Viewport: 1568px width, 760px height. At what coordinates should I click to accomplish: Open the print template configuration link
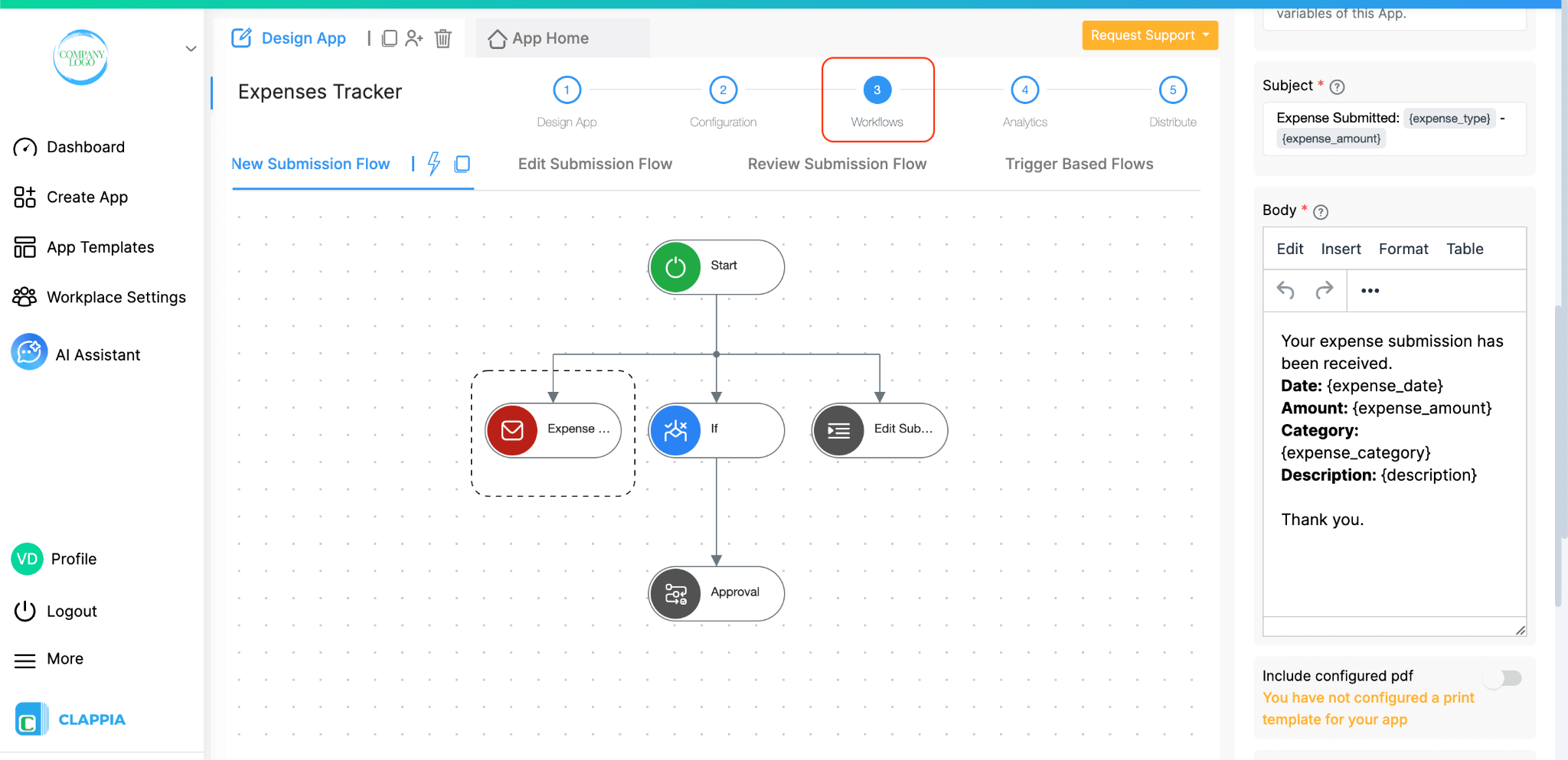tap(1367, 708)
